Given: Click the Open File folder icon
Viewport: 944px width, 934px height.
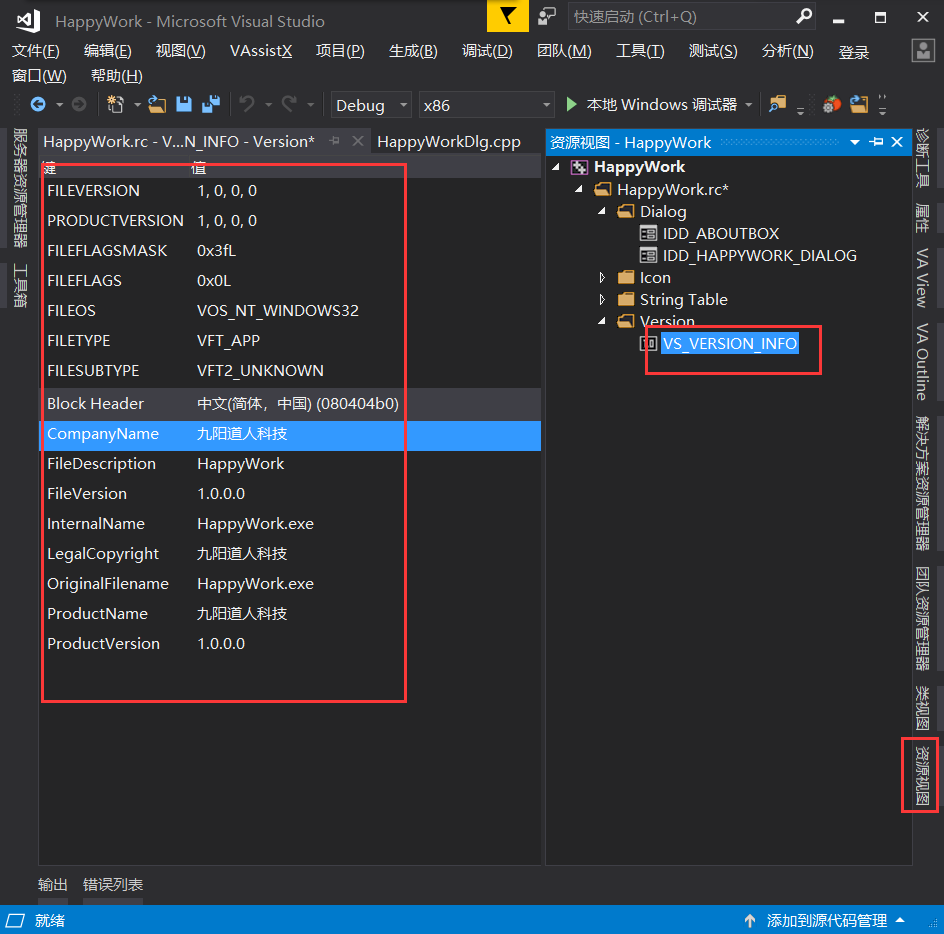Looking at the screenshot, I should (x=157, y=105).
